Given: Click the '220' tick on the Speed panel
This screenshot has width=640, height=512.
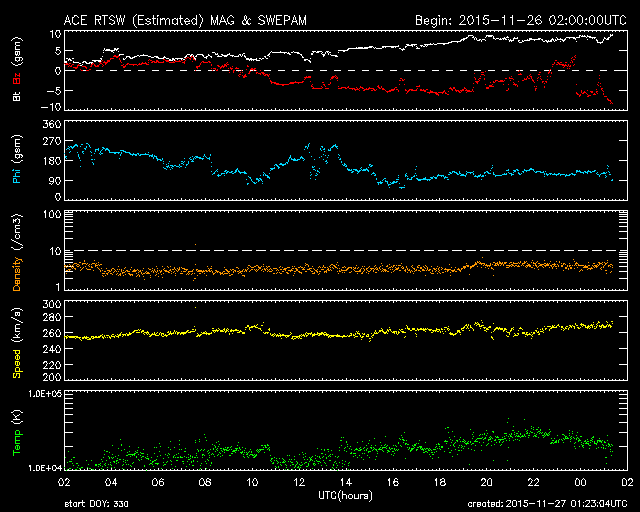Looking at the screenshot, I should (x=52, y=365).
